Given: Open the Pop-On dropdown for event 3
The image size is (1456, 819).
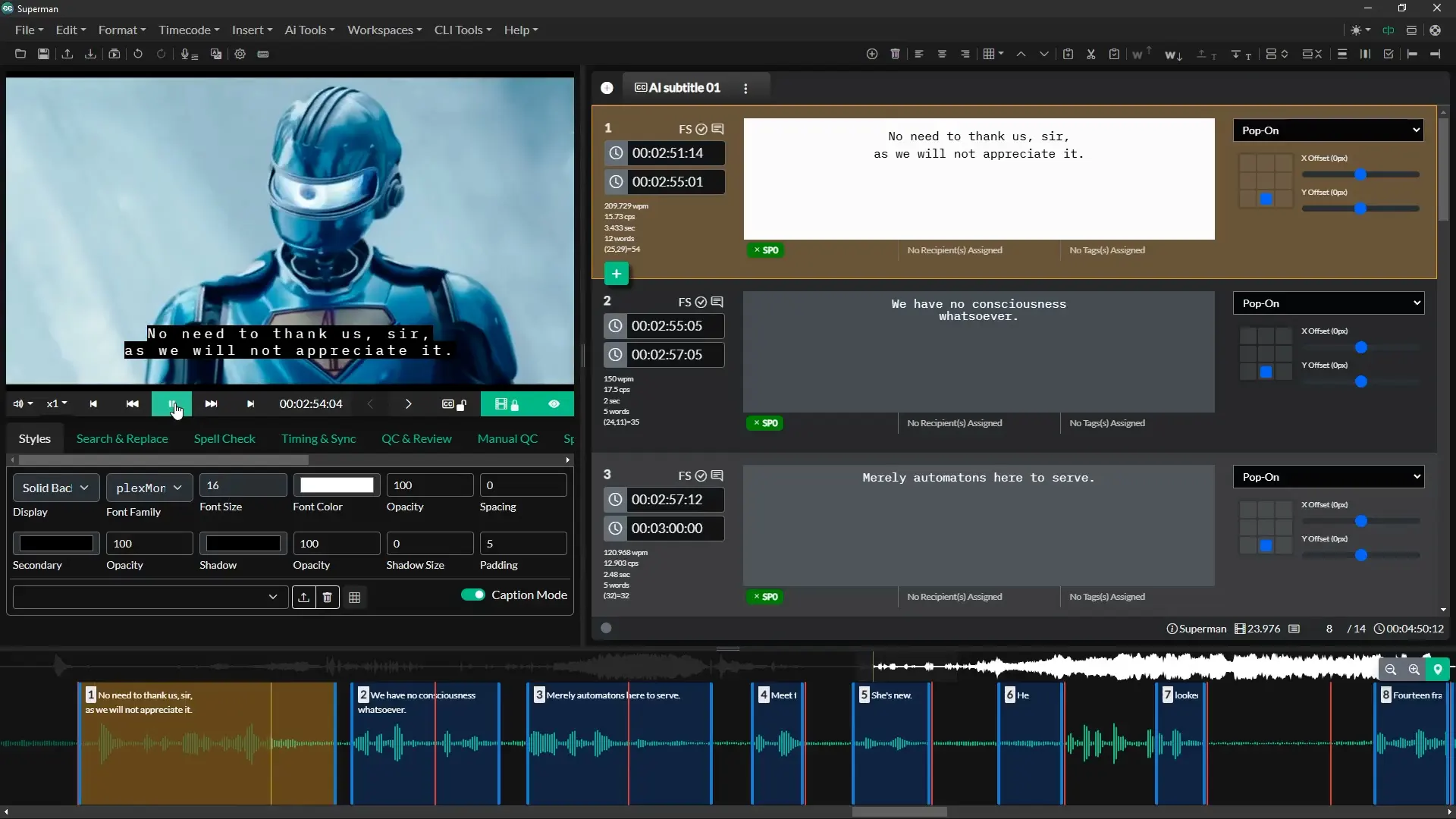Looking at the screenshot, I should click(1329, 477).
